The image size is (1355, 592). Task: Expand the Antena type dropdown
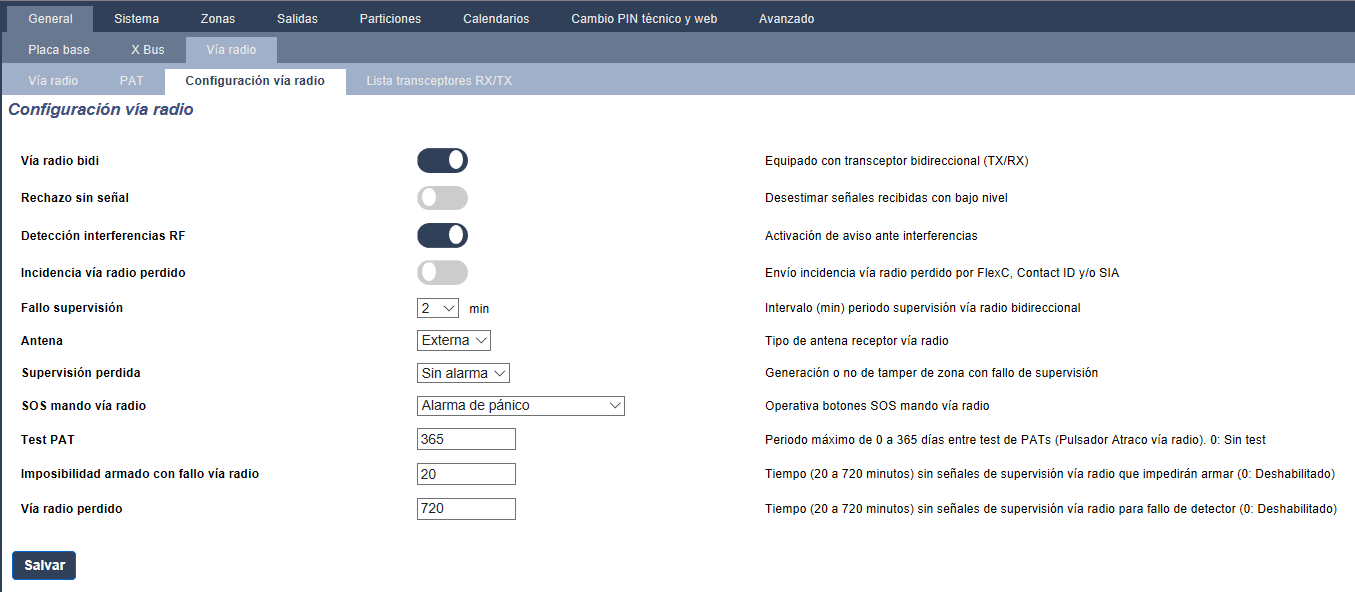pos(454,341)
